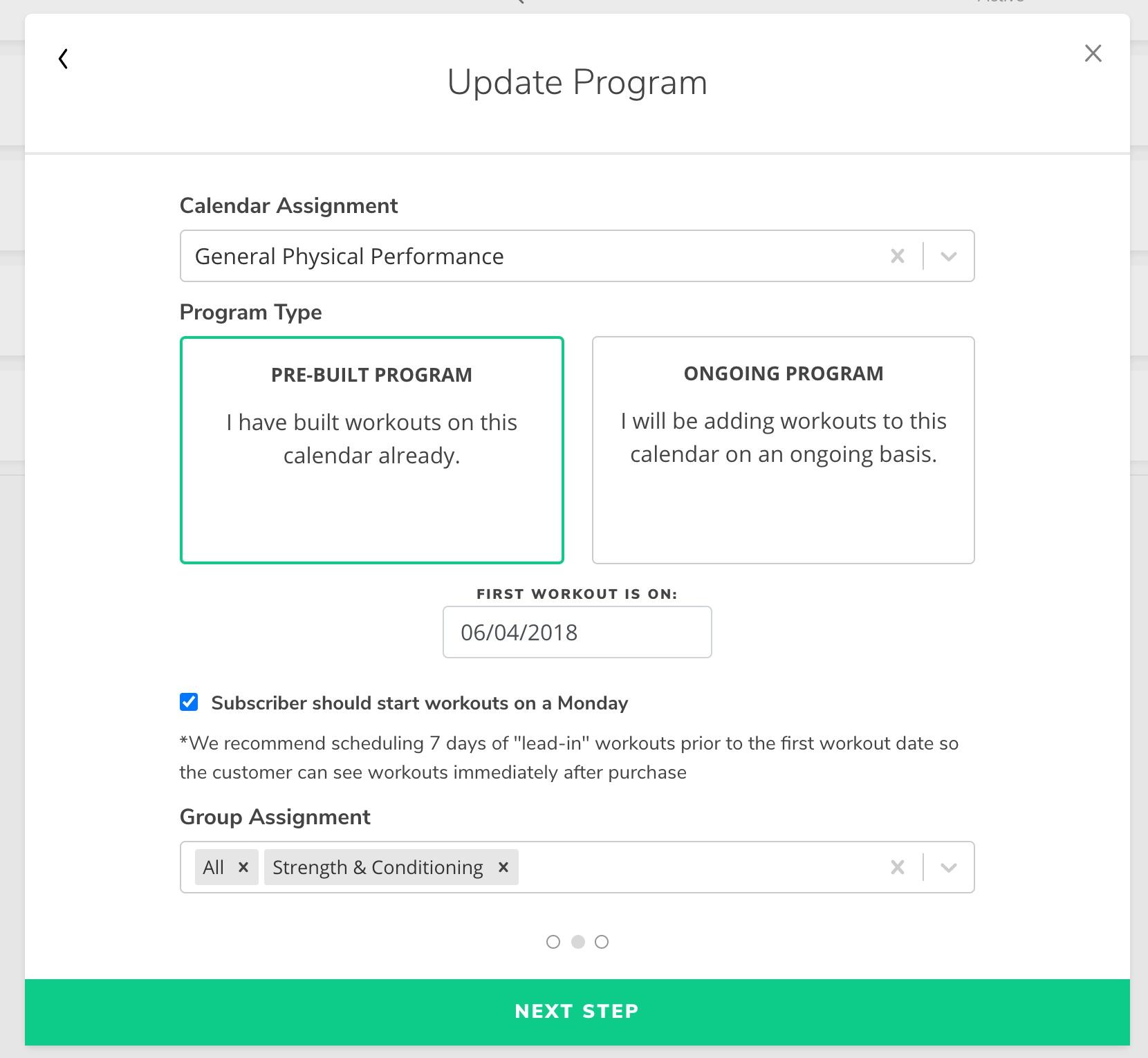Click the Subscriber Monday start label text
Viewport: 1148px width, 1058px height.
pos(420,703)
